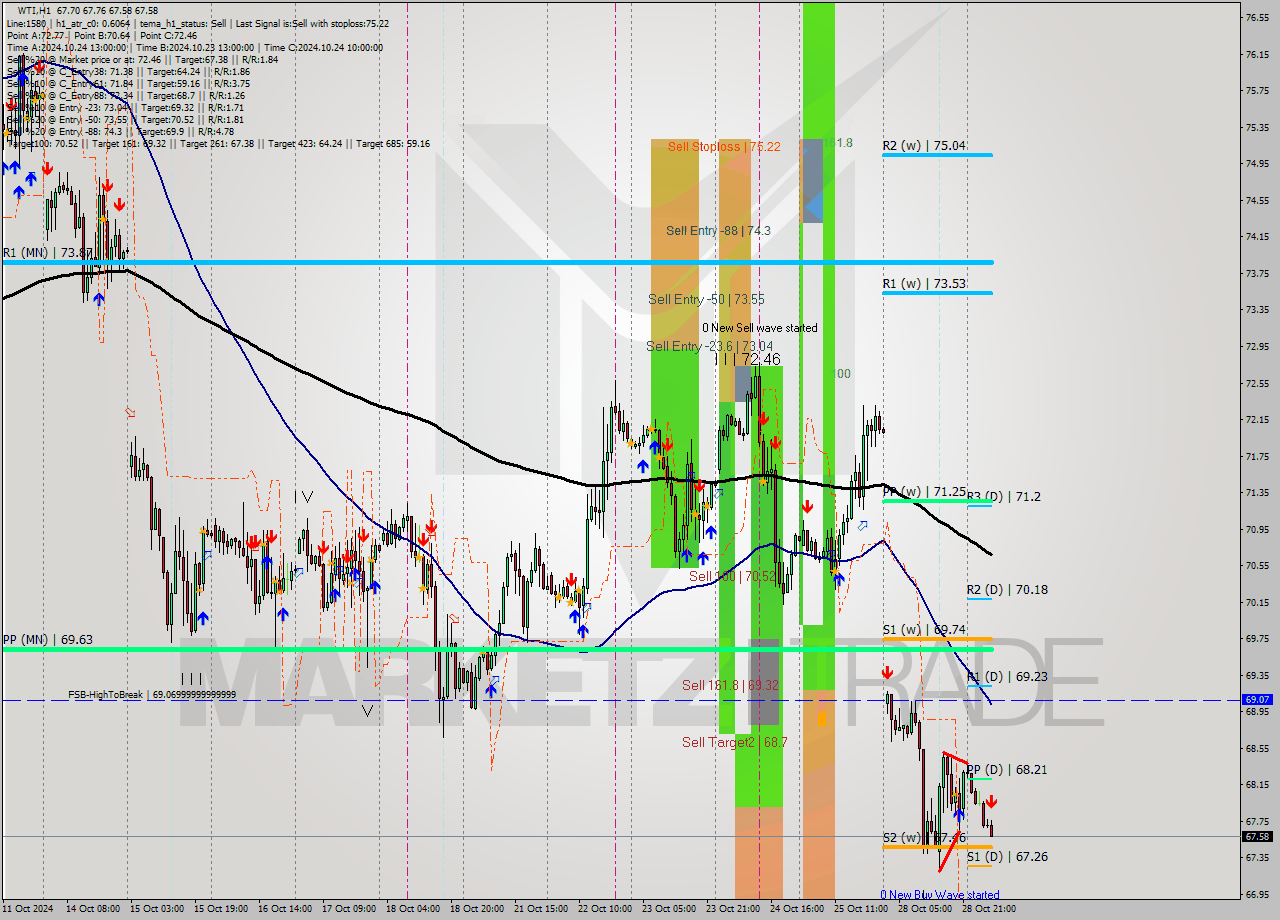Select the 'R1 (MN) | 73.87' level label
The height and width of the screenshot is (920, 1280).
[48, 253]
